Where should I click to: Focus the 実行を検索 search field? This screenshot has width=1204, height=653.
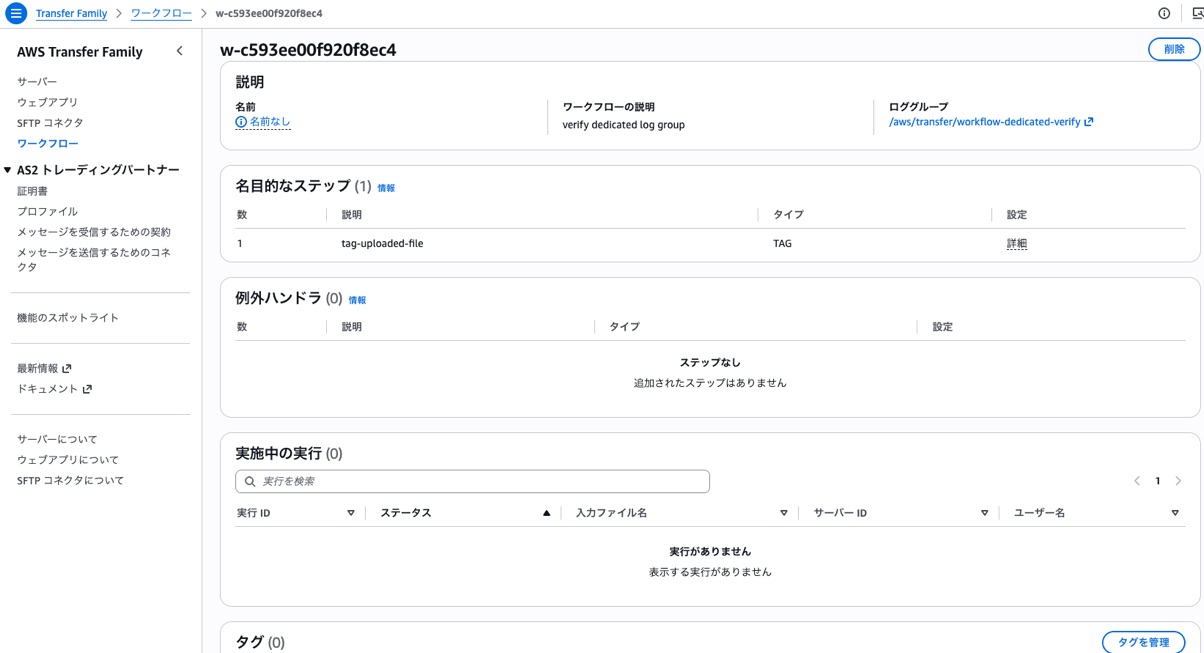[472, 481]
